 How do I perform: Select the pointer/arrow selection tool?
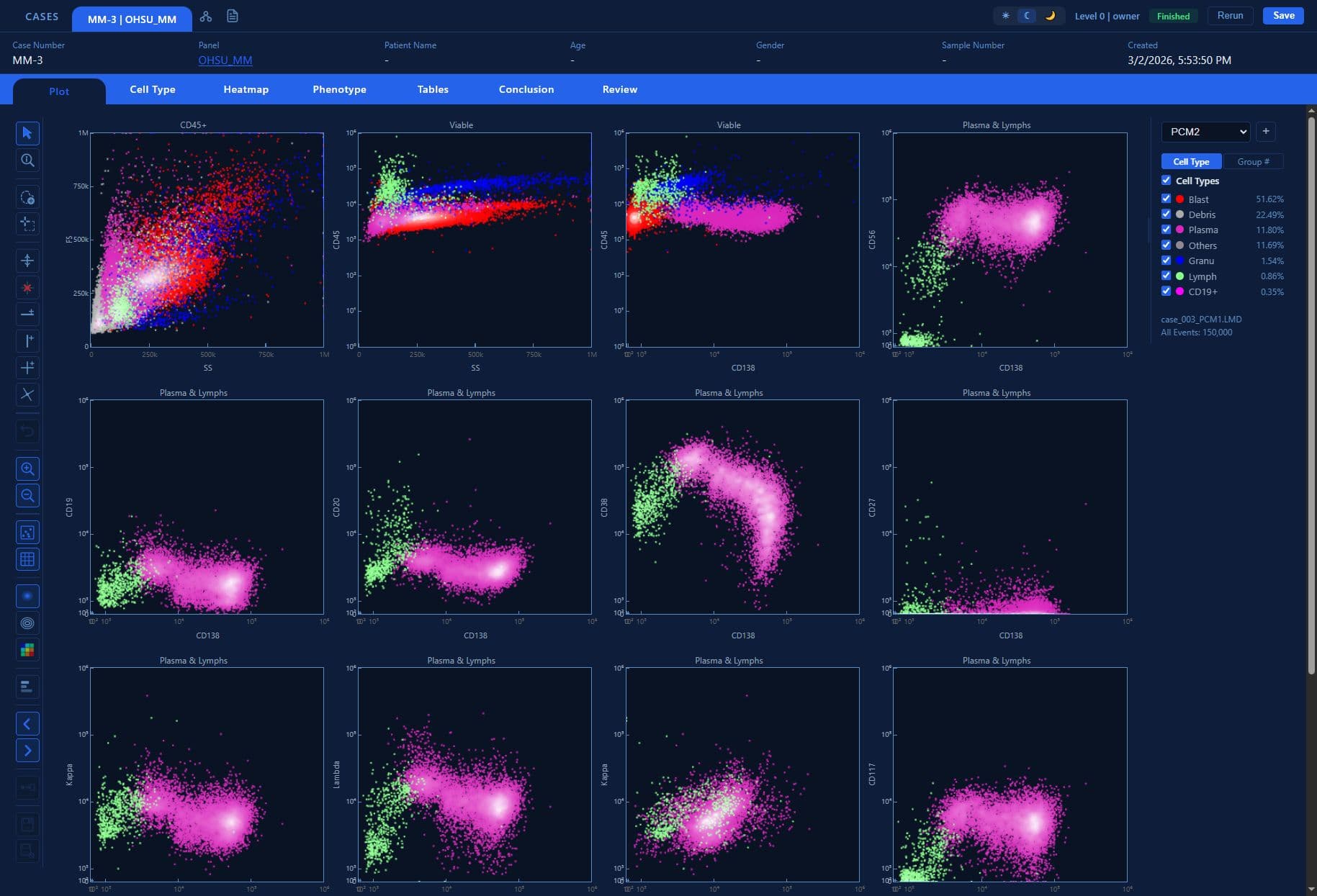(x=27, y=133)
